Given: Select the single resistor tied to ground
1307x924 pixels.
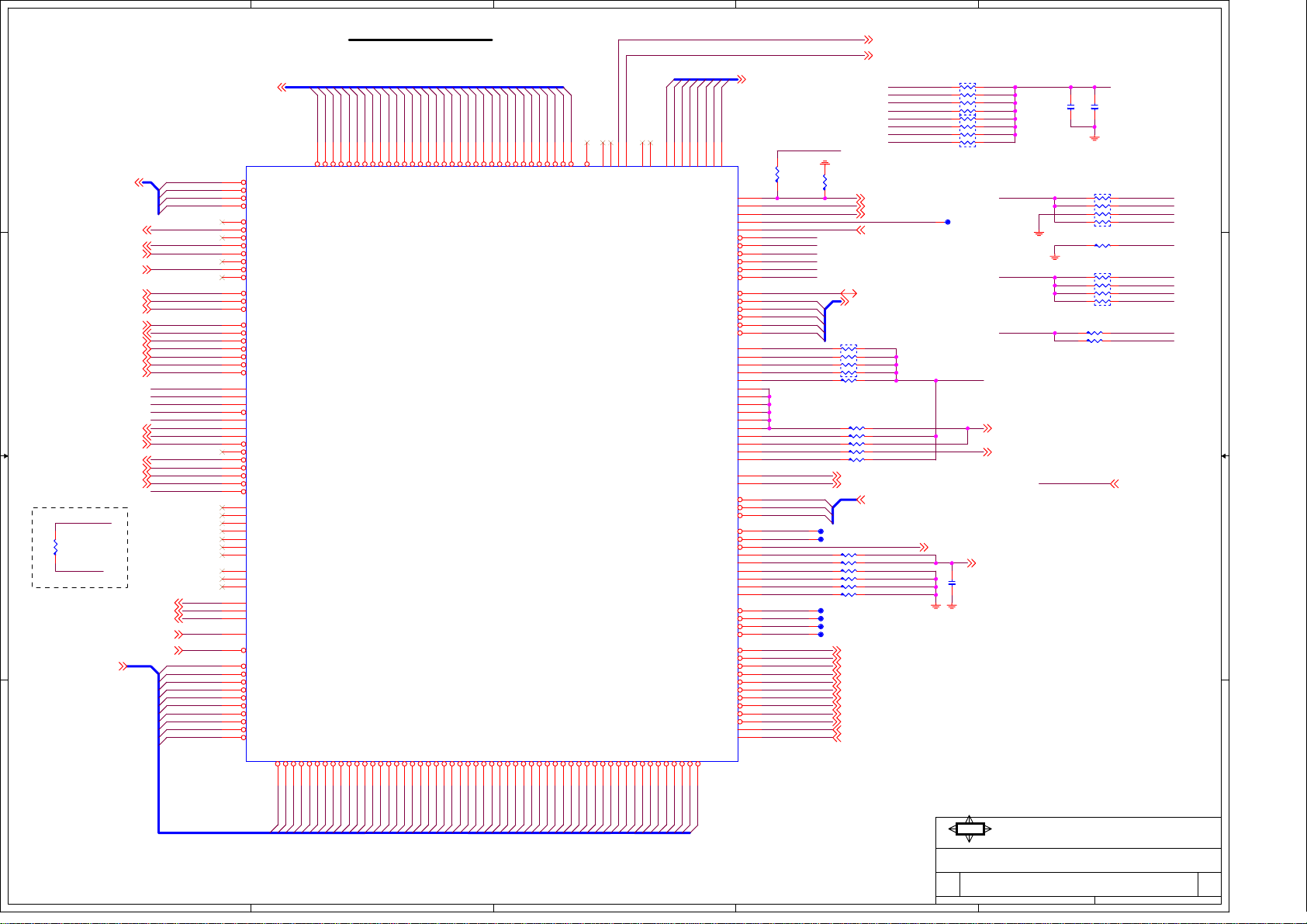Looking at the screenshot, I should [x=1102, y=246].
